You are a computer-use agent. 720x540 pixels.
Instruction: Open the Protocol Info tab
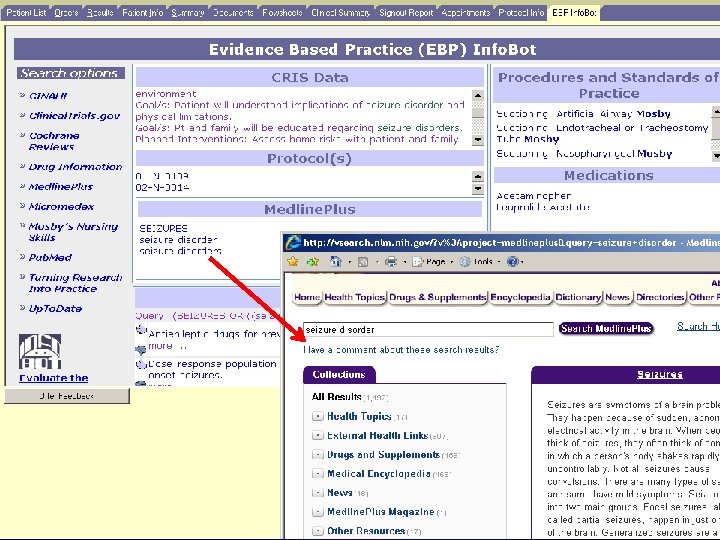click(x=521, y=13)
